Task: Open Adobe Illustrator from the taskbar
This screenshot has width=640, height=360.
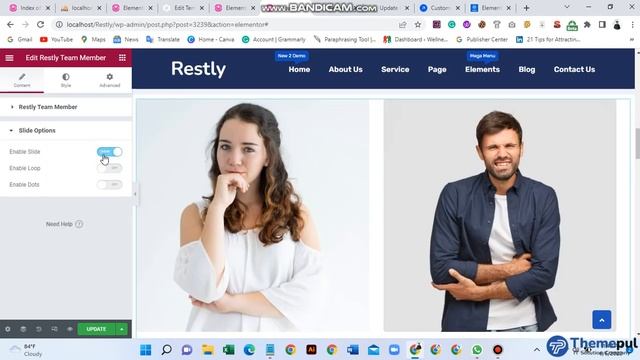Action: pyautogui.click(x=311, y=350)
